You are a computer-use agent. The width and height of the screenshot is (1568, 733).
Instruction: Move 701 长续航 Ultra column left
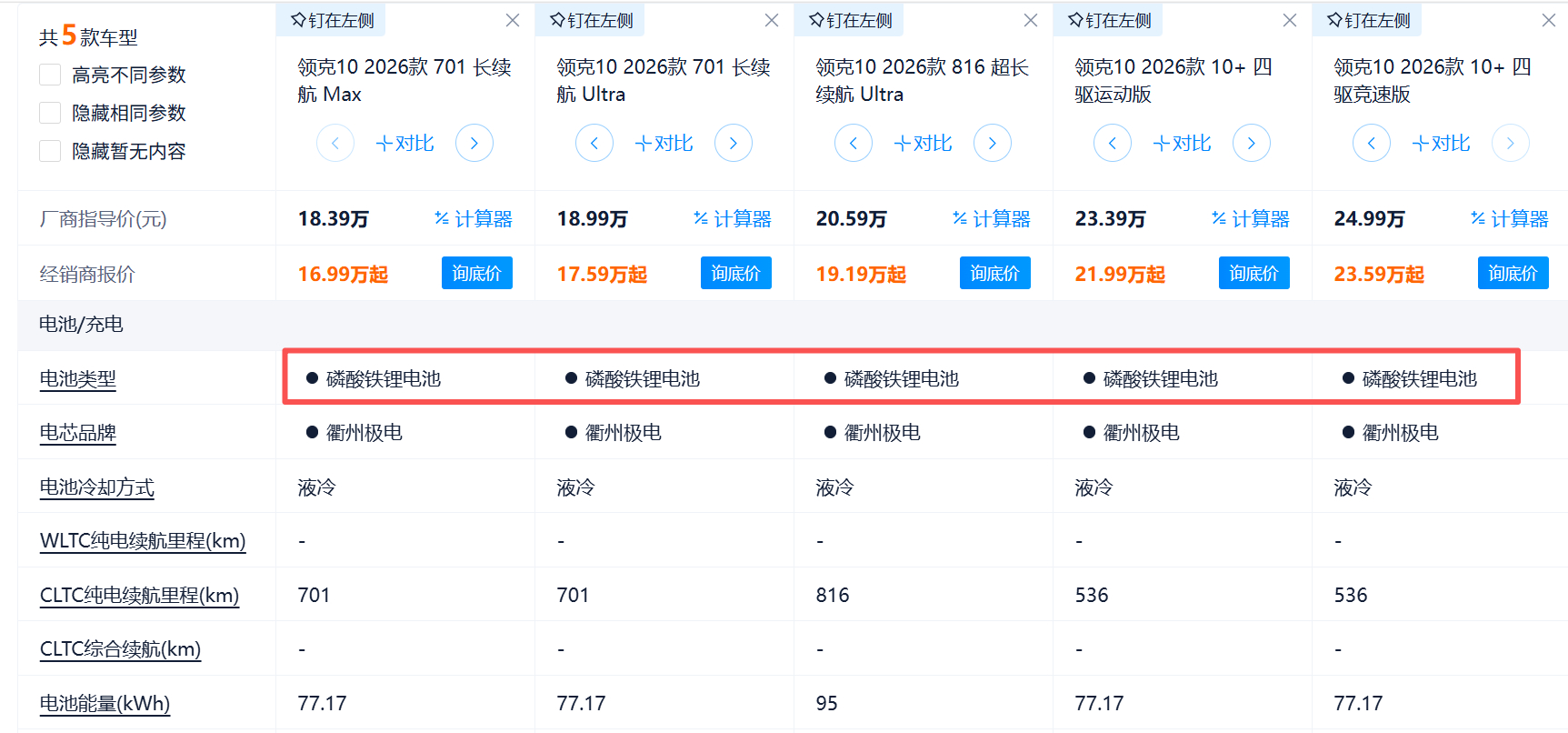pyautogui.click(x=594, y=143)
